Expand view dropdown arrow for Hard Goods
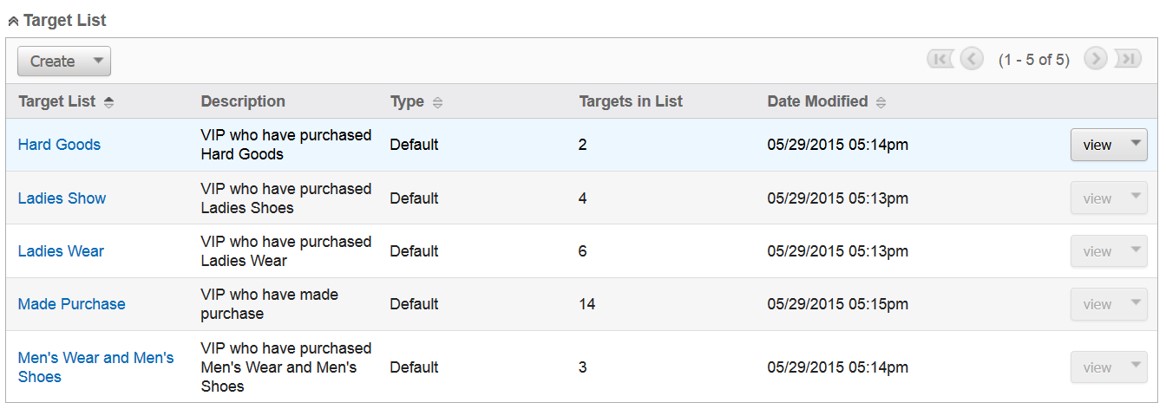This screenshot has height=409, width=1166. click(1135, 144)
